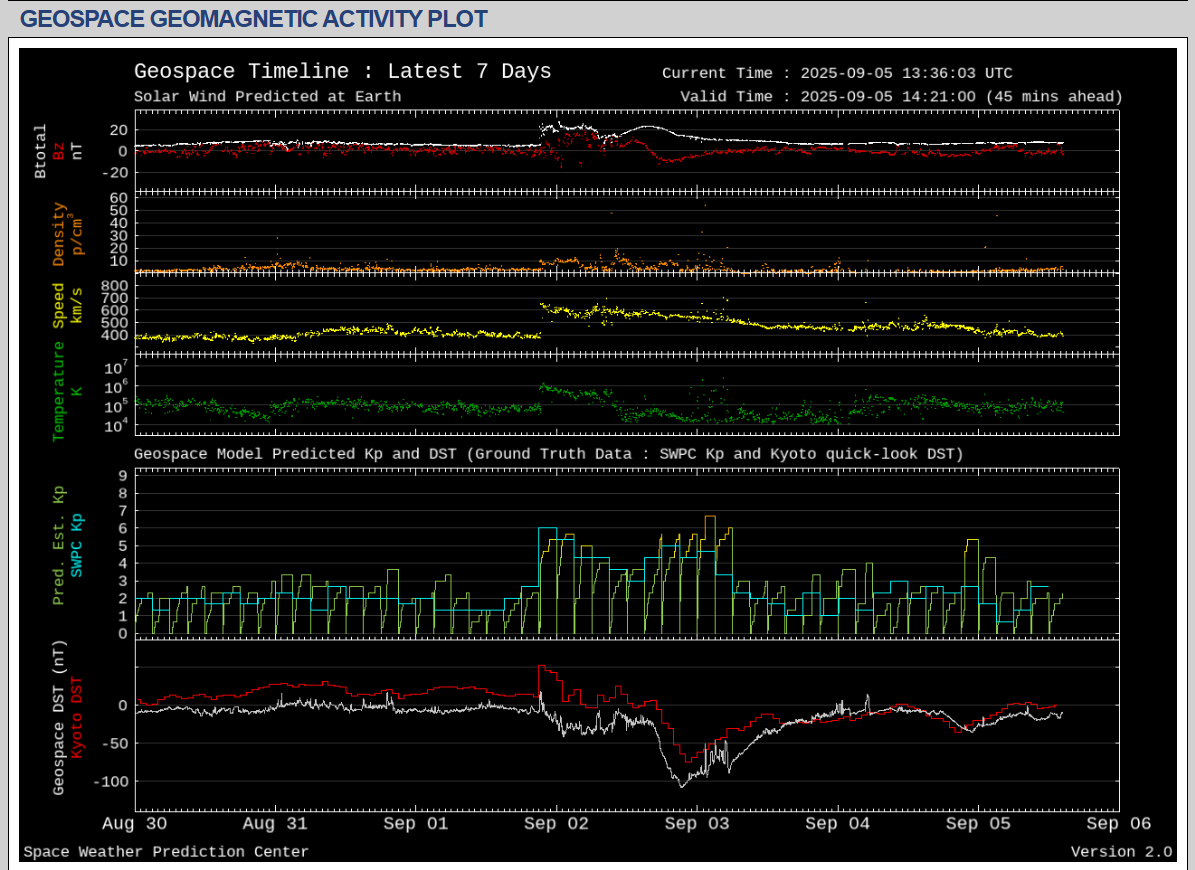Viewport: 1195px width, 870px height.
Task: Select the Valid Time 45 mins ahead text
Action: (901, 96)
